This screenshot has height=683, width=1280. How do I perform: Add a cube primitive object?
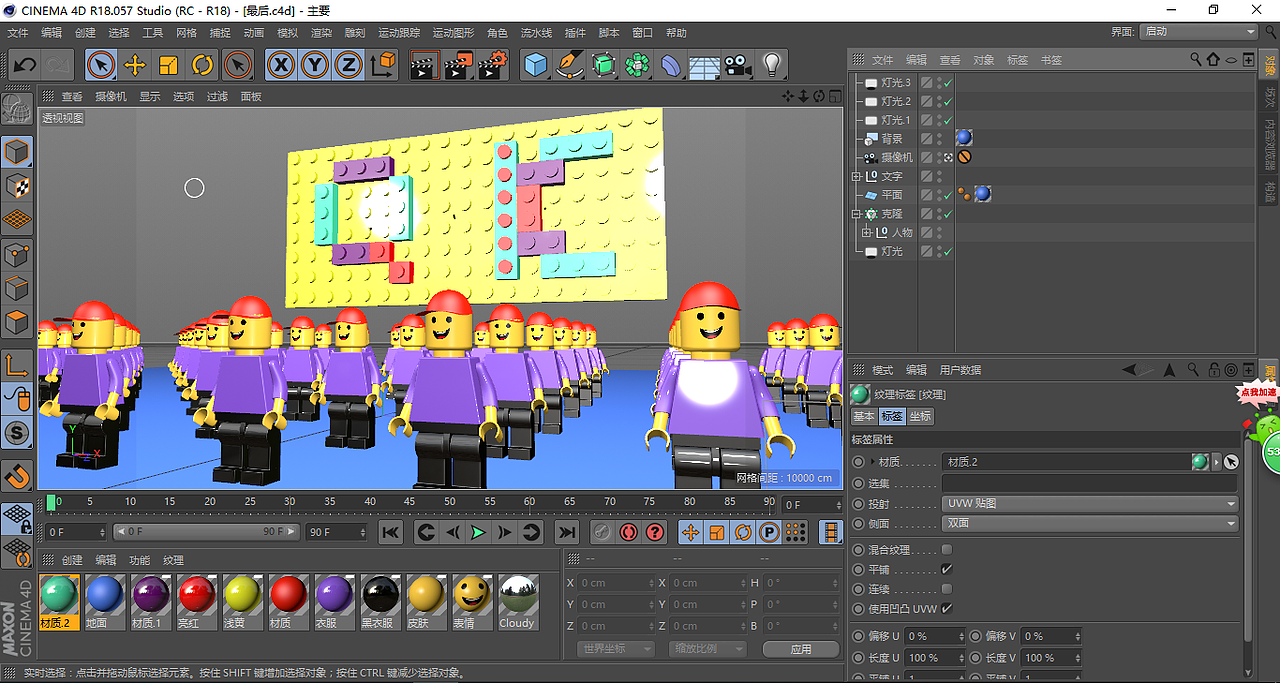tap(537, 66)
